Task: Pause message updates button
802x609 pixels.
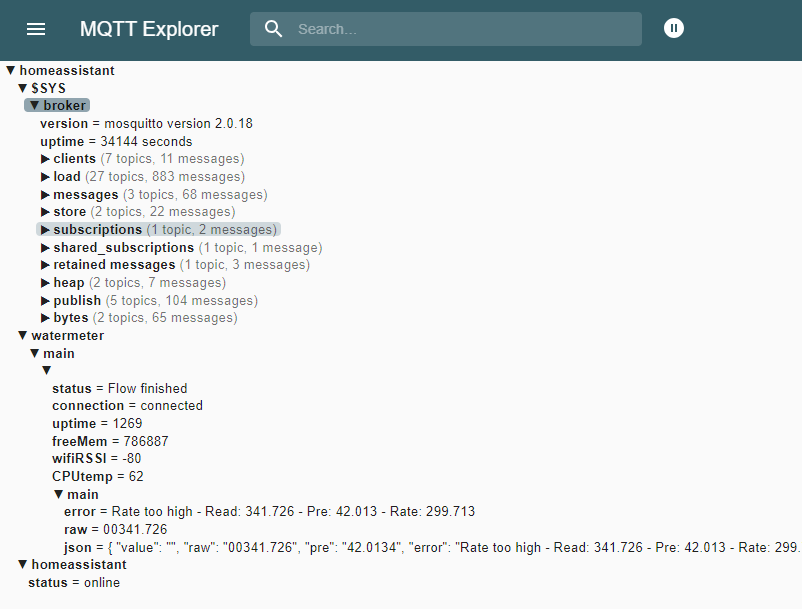Action: point(674,28)
